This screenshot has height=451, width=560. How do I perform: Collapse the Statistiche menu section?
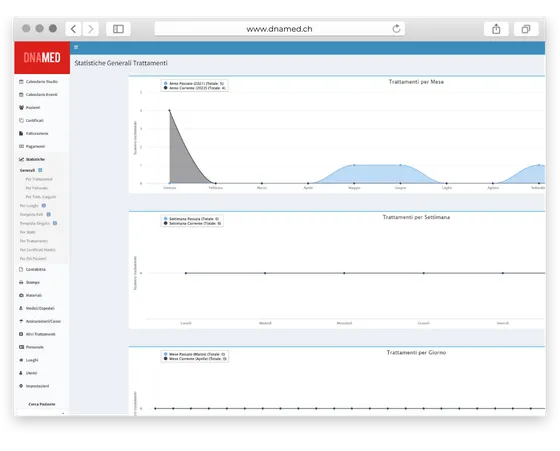pos(32,159)
